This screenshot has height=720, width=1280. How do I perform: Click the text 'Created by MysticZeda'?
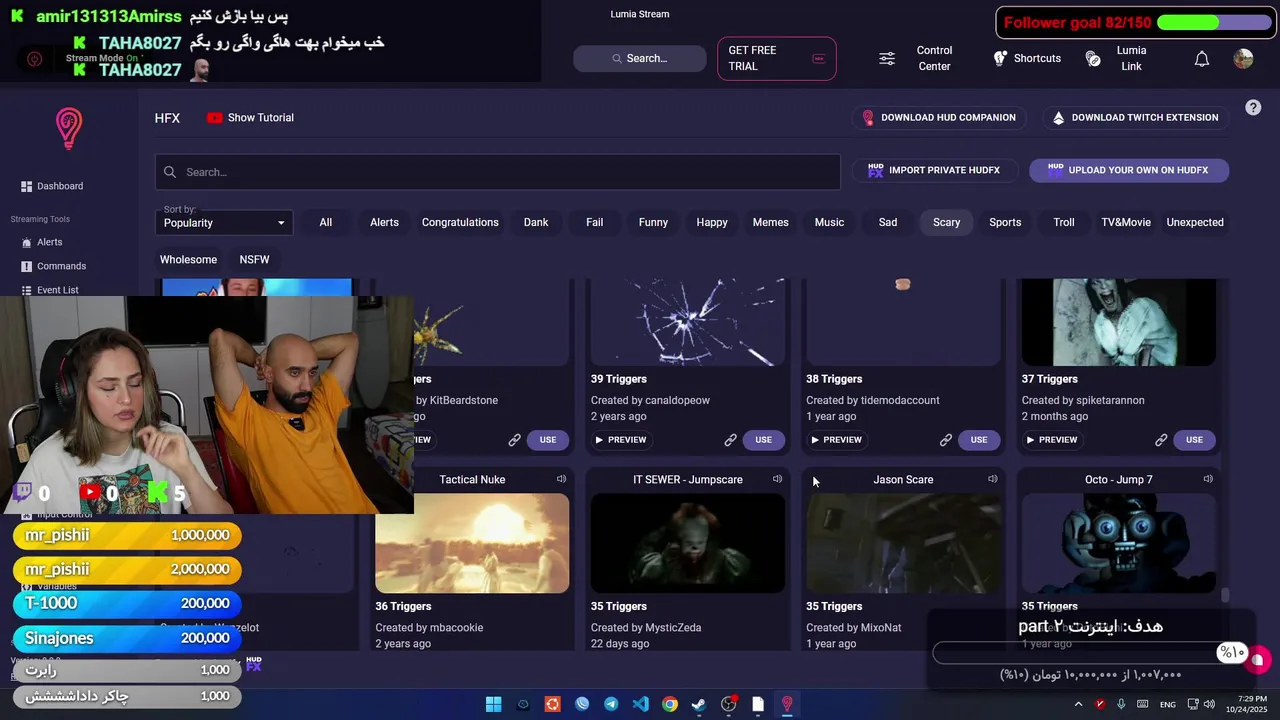pyautogui.click(x=646, y=628)
